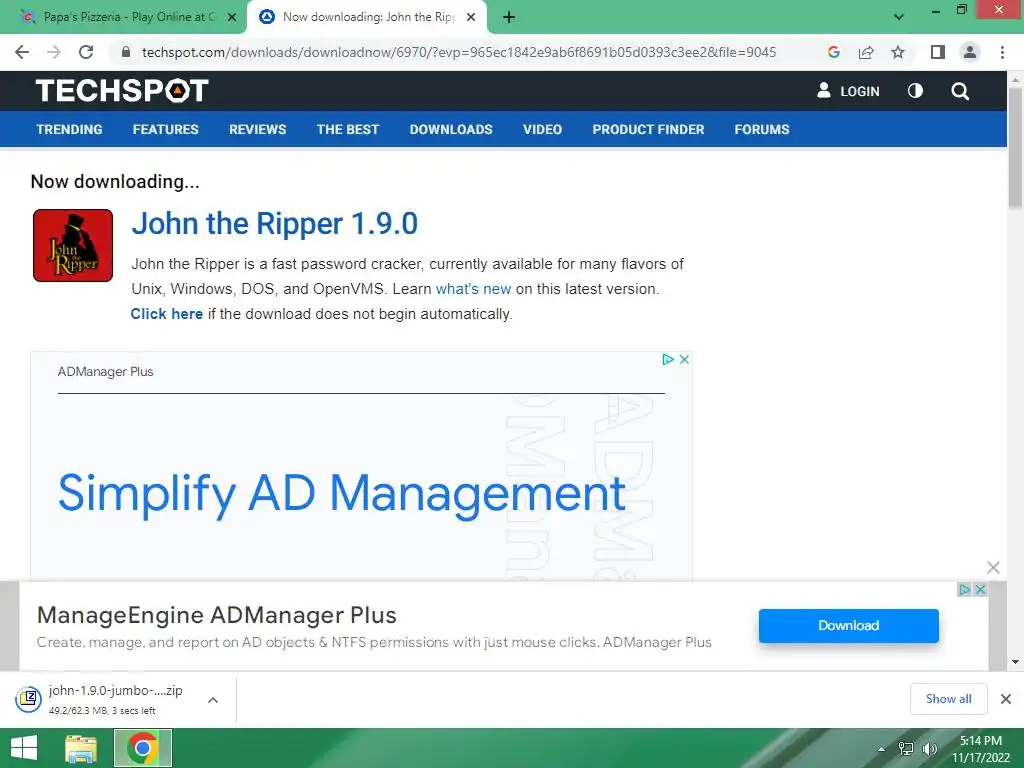Show all downloads
Viewport: 1024px width, 768px height.
pyautogui.click(x=948, y=699)
